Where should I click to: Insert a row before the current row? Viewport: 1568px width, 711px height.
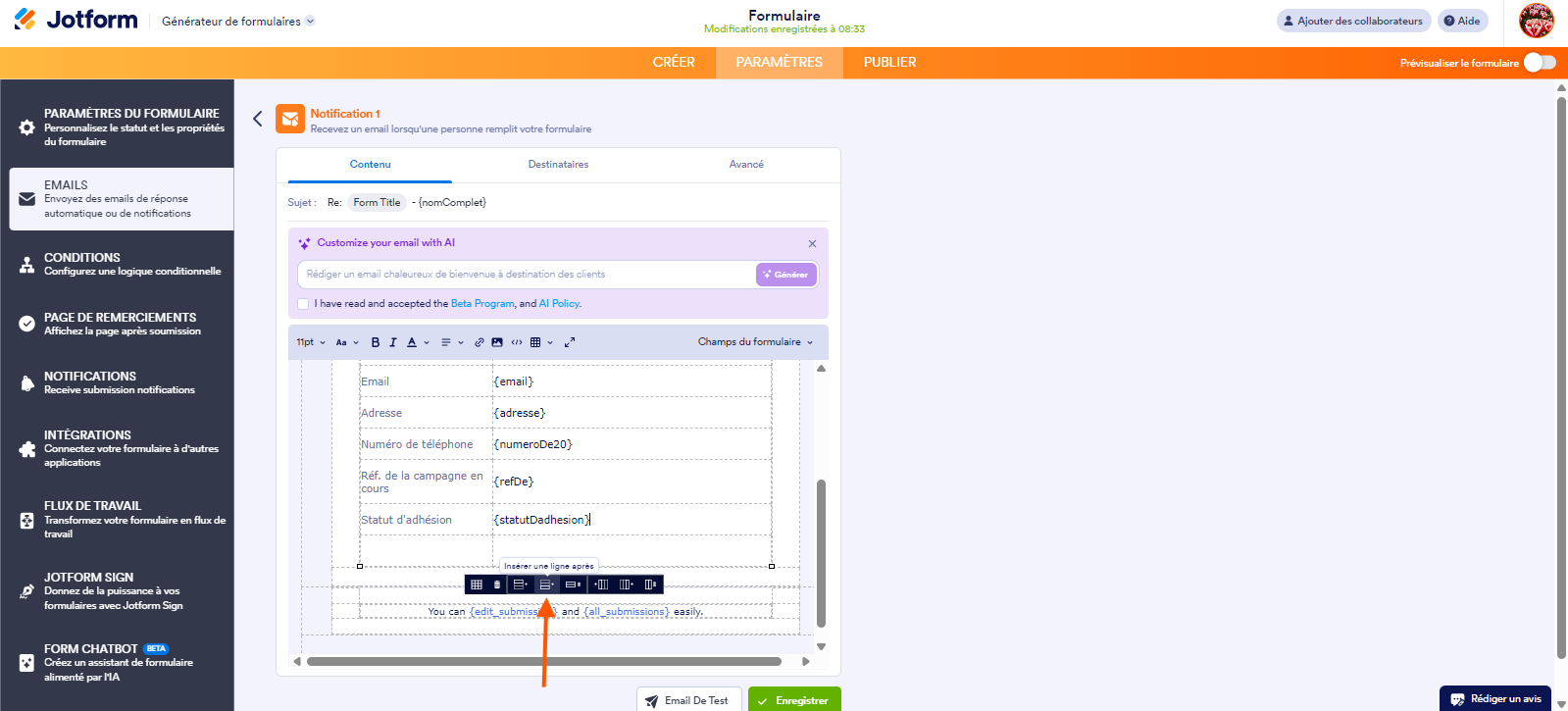[x=521, y=584]
